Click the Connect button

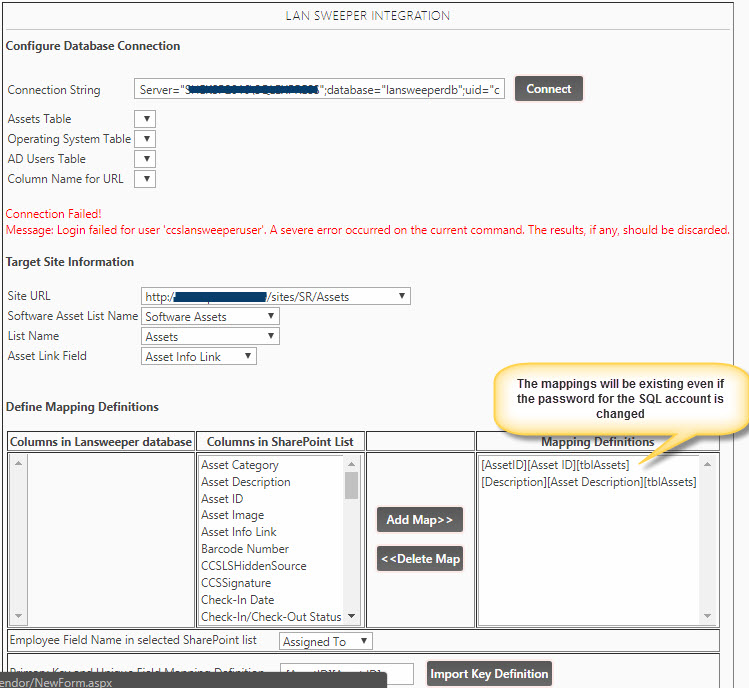click(x=548, y=89)
